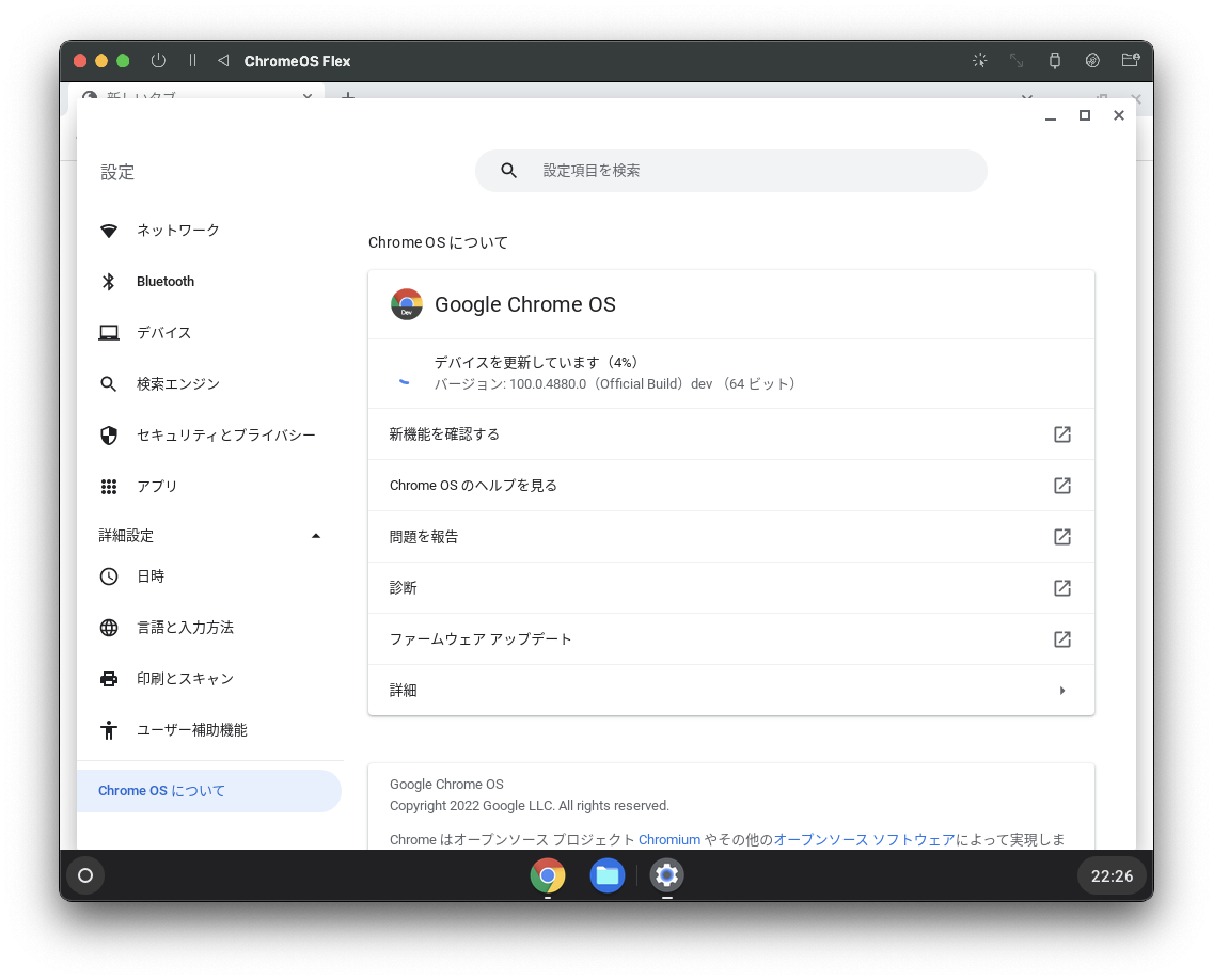Select the Bluetooth sidebar item

[209, 281]
